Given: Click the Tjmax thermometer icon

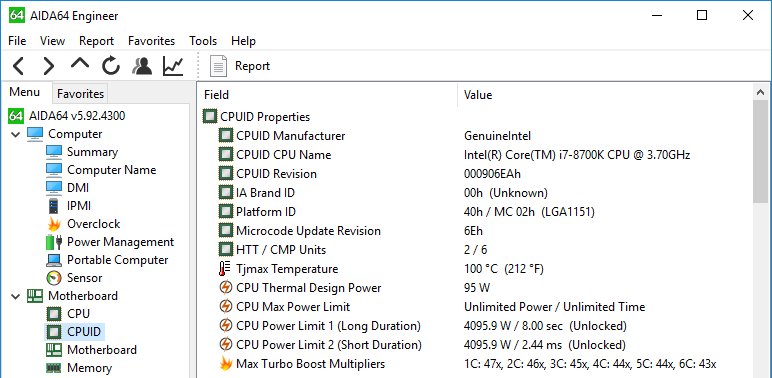Looking at the screenshot, I should (x=225, y=269).
